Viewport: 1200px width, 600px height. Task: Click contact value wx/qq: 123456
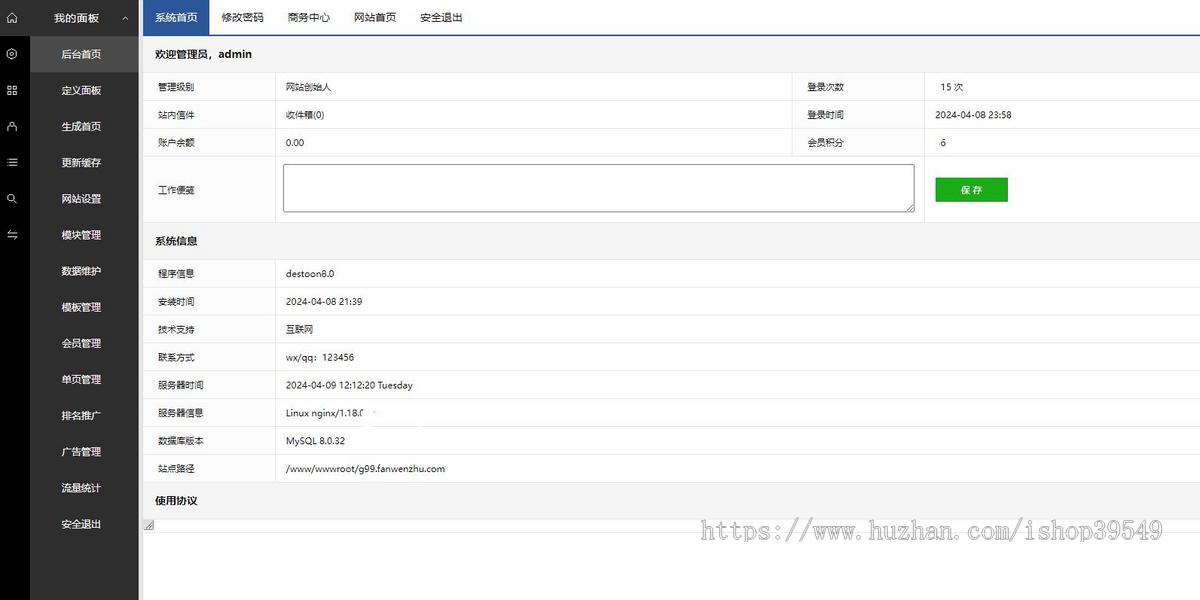pyautogui.click(x=320, y=357)
